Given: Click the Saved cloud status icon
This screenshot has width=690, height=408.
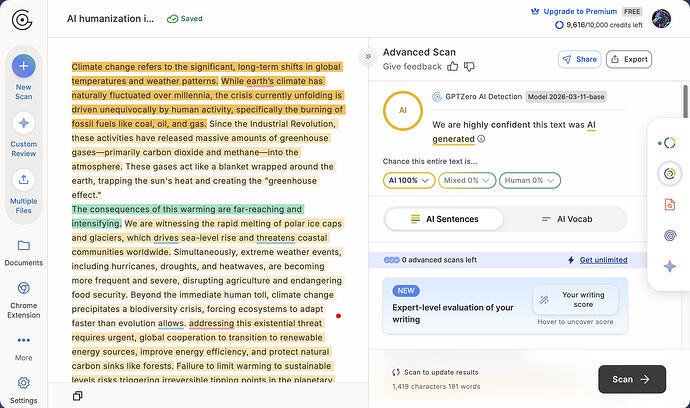Looking at the screenshot, I should (172, 18).
